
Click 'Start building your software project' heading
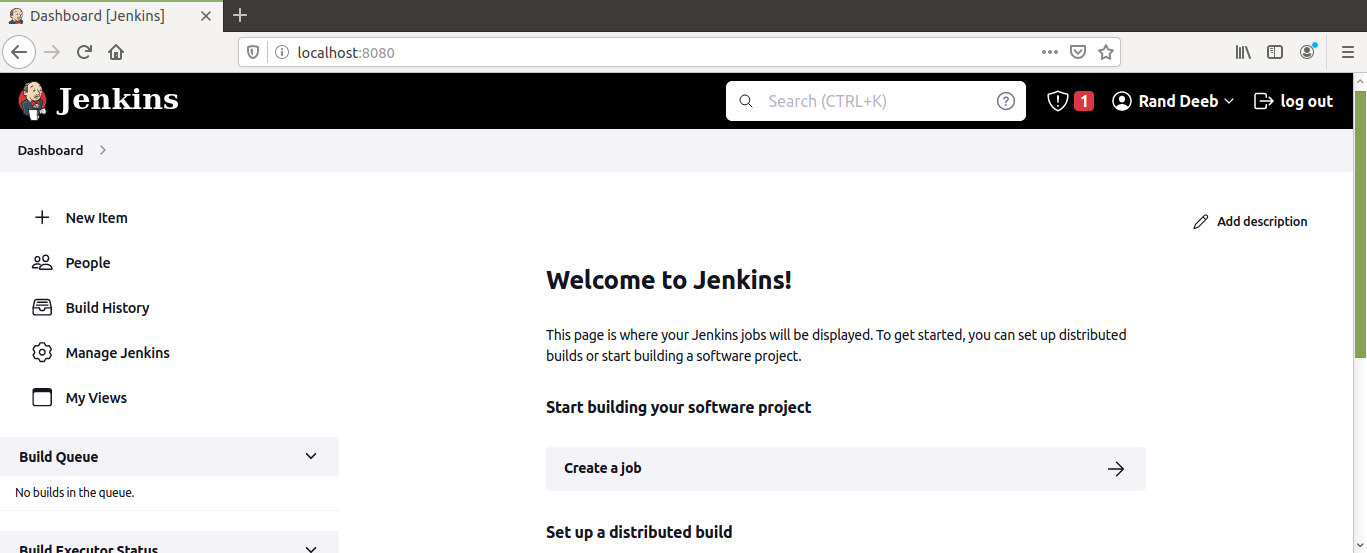(x=679, y=407)
